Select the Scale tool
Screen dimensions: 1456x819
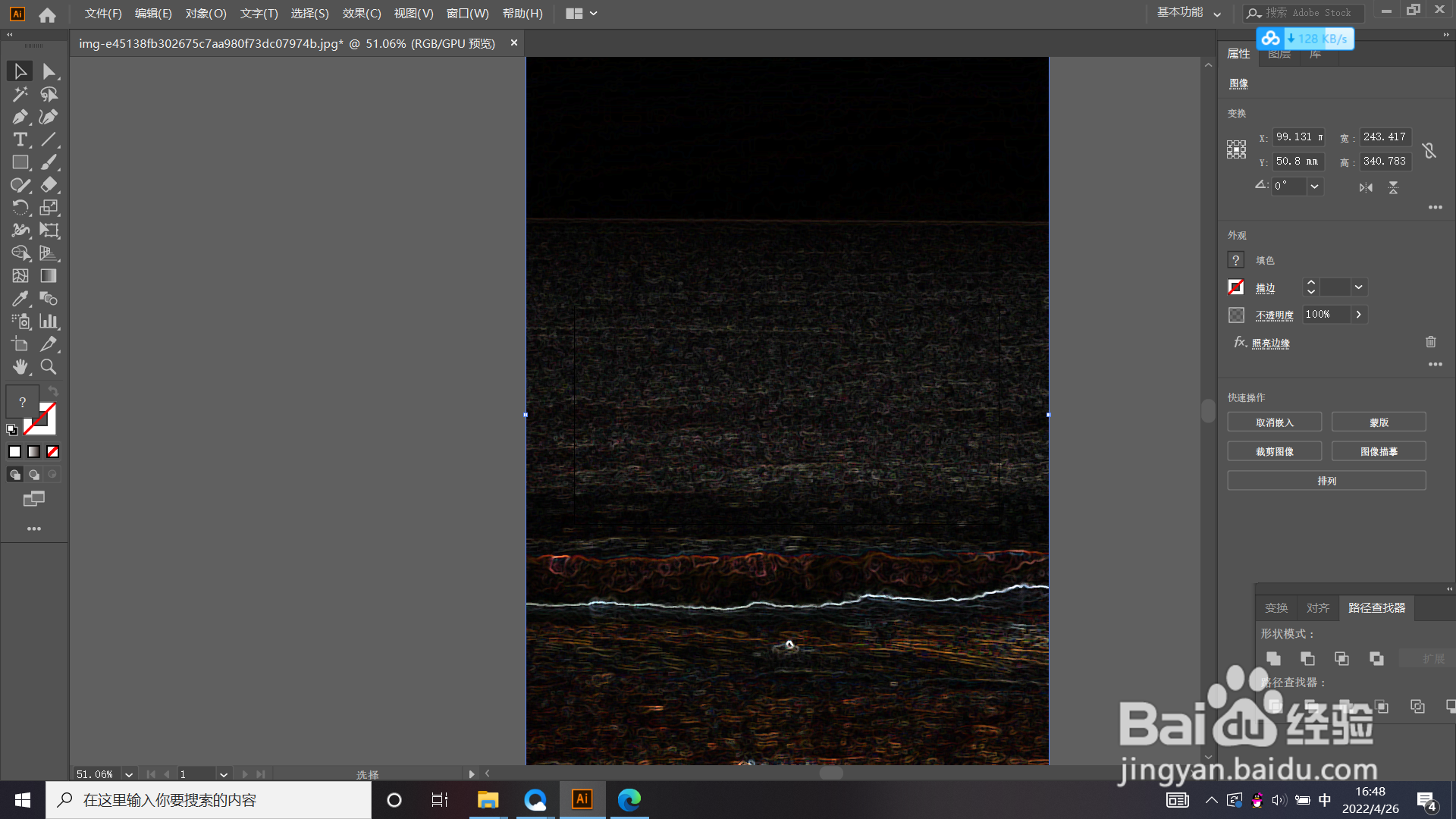click(49, 208)
